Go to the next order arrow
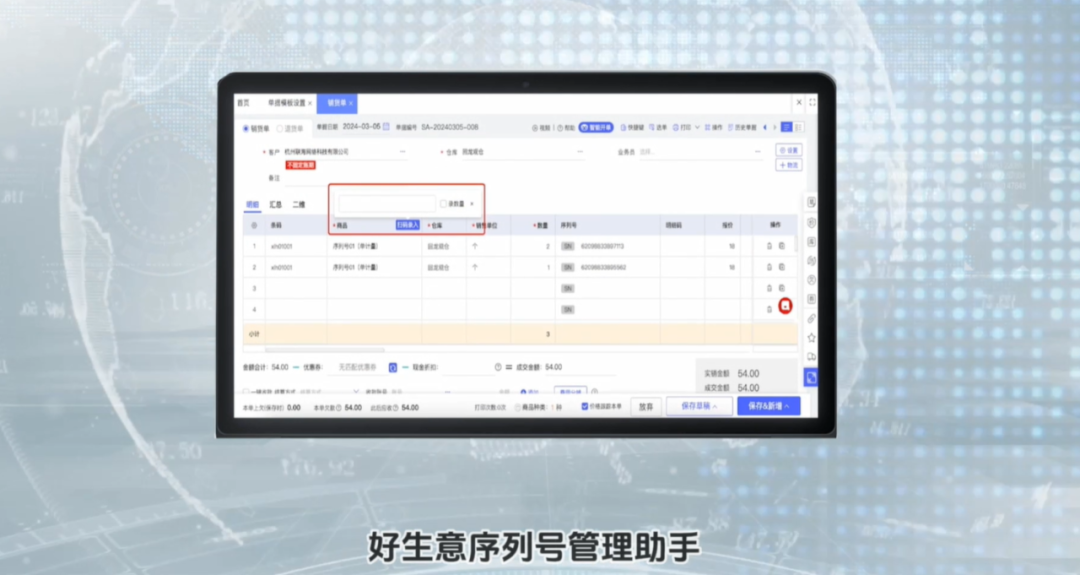Screen dimensions: 1080x575 click(x=775, y=127)
